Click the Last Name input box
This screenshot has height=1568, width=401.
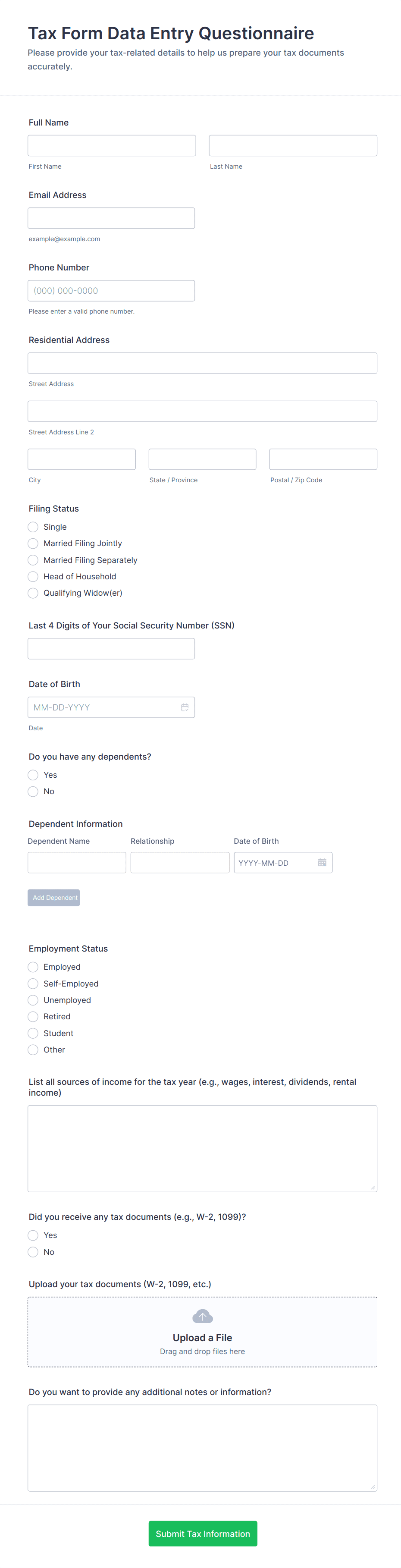[x=293, y=146]
